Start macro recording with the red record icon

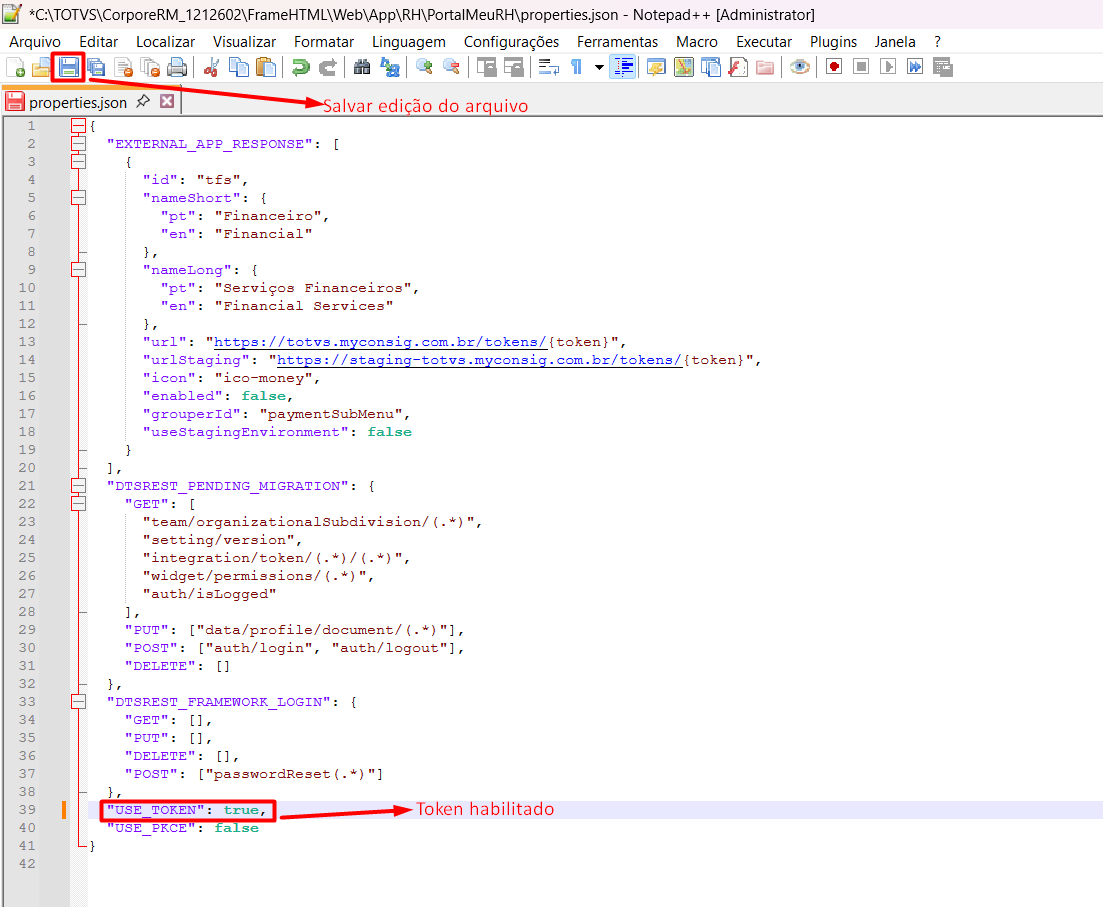point(834,68)
